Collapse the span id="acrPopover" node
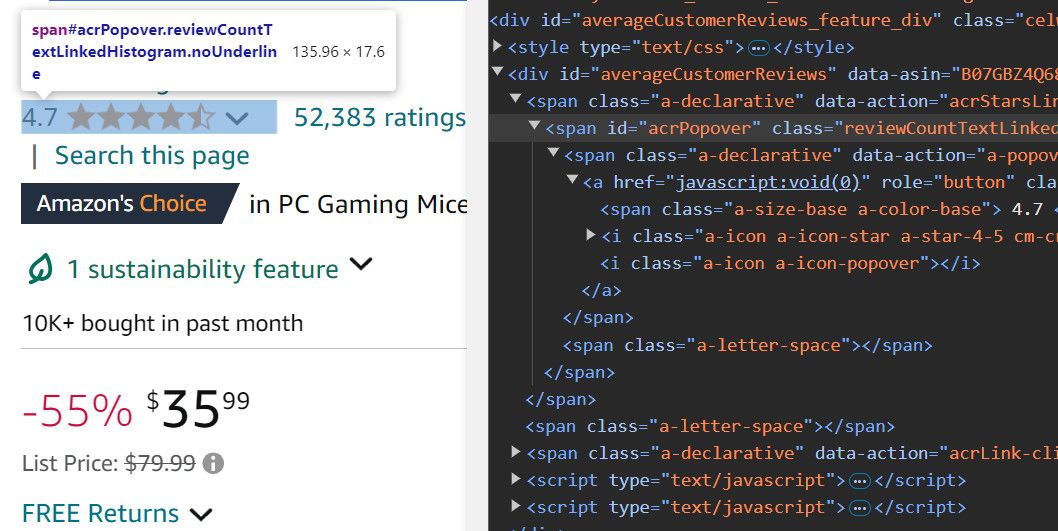This screenshot has width=1058, height=531. [x=534, y=125]
